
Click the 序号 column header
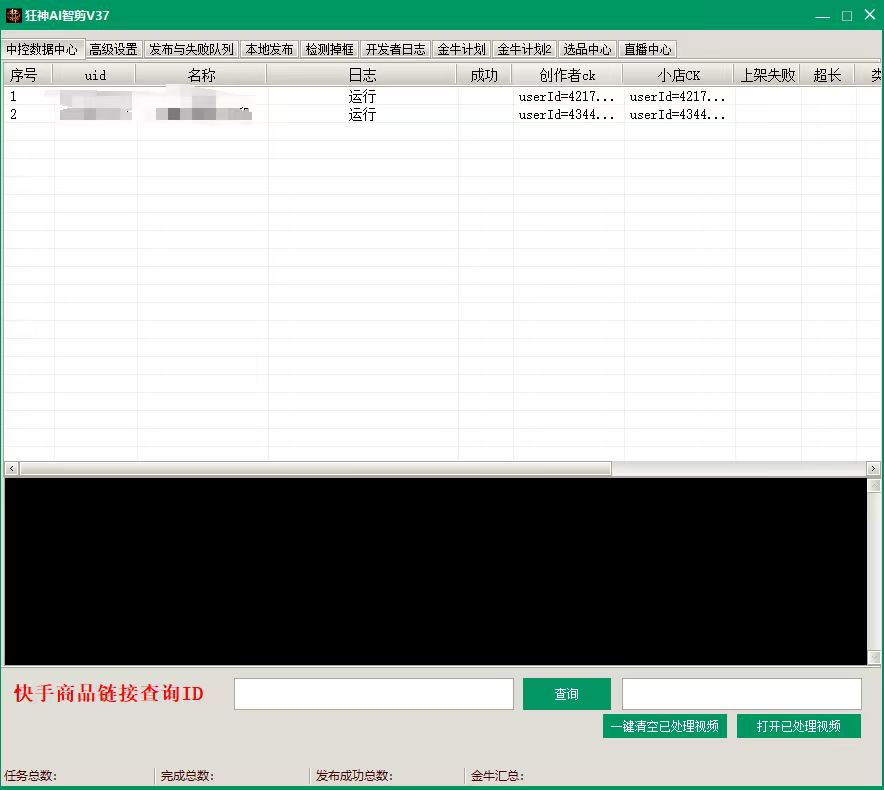click(28, 75)
